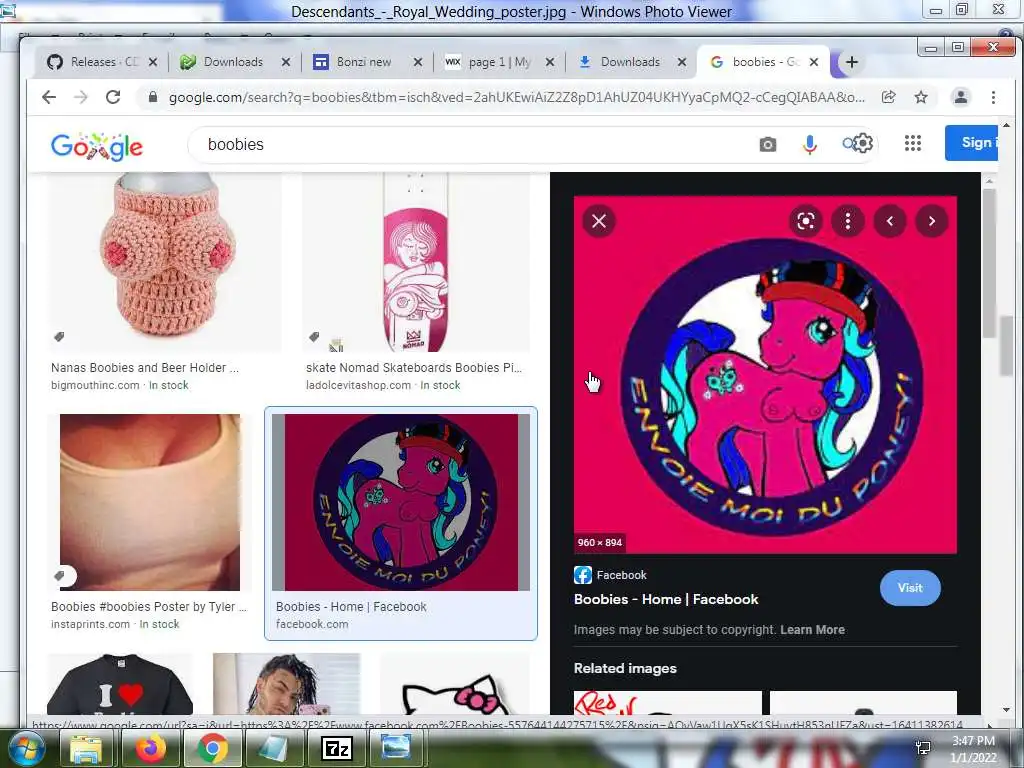Image resolution: width=1024 pixels, height=768 pixels.
Task: Click the Google logo
Action: pos(97,146)
